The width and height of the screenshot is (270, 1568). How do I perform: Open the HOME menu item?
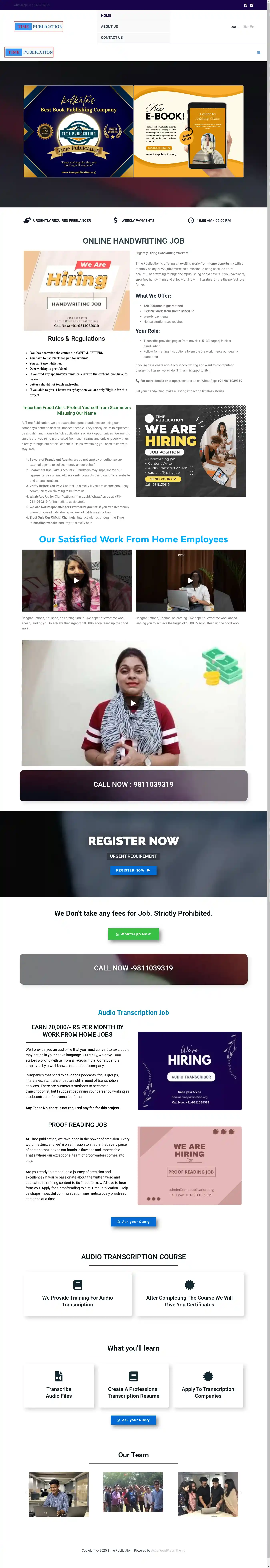pyautogui.click(x=106, y=15)
